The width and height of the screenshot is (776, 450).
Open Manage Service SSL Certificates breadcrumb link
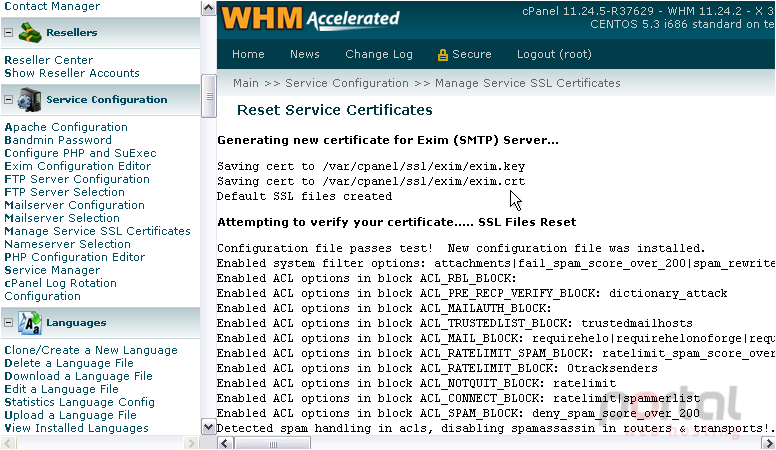(528, 83)
